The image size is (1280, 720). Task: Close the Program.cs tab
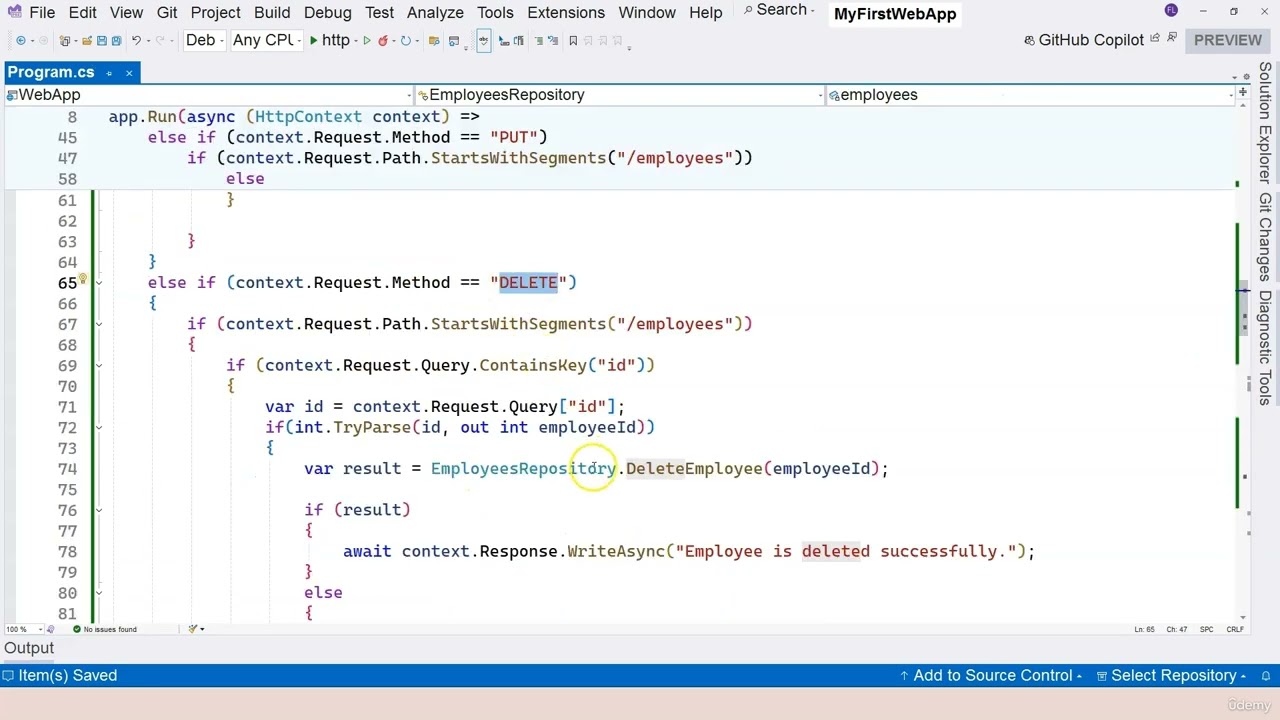pyautogui.click(x=129, y=72)
